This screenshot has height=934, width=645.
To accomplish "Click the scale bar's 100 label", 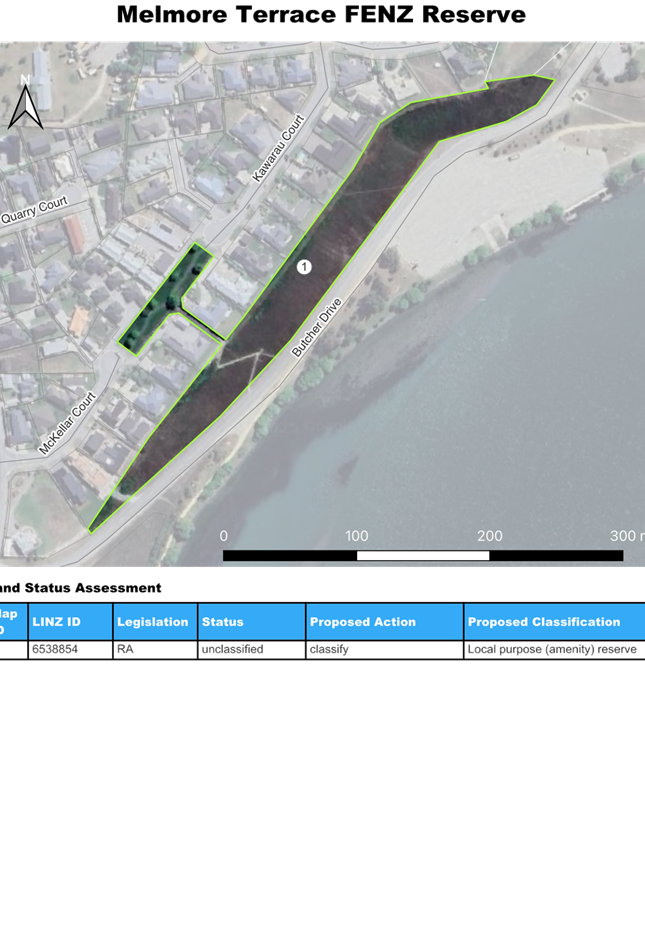I will [x=356, y=536].
